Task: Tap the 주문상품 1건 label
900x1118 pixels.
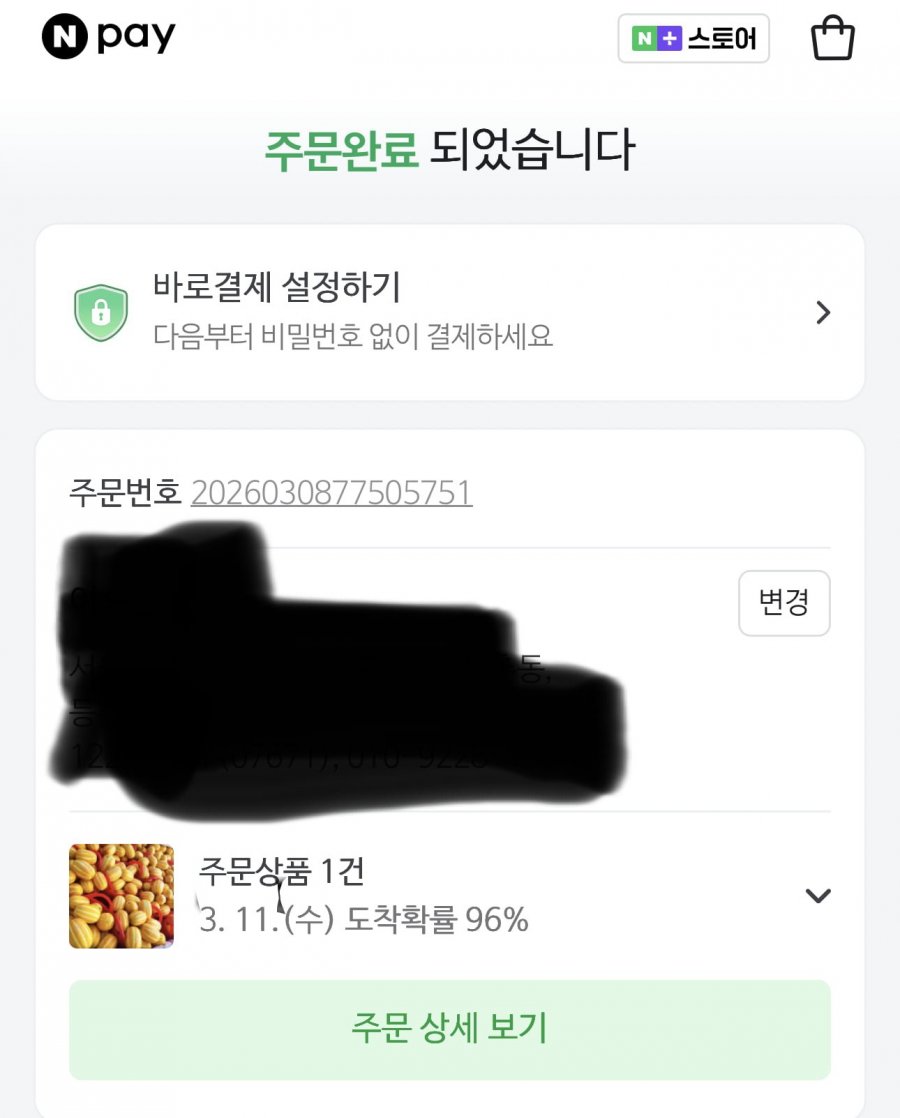Action: point(281,871)
